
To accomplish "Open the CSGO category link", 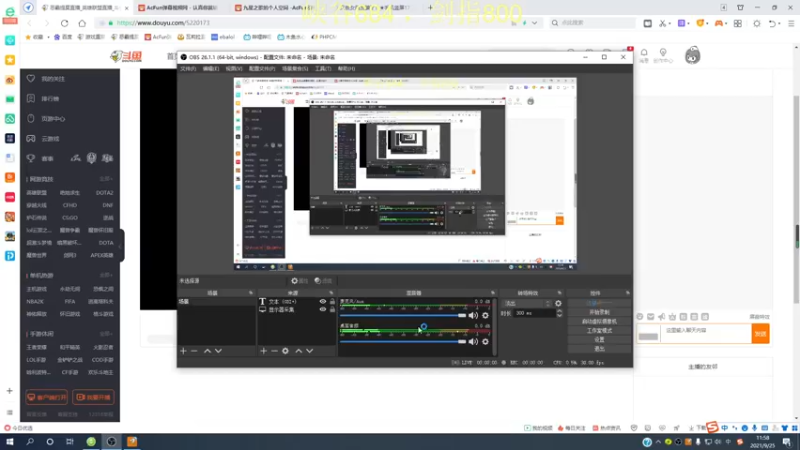I will pyautogui.click(x=70, y=218).
